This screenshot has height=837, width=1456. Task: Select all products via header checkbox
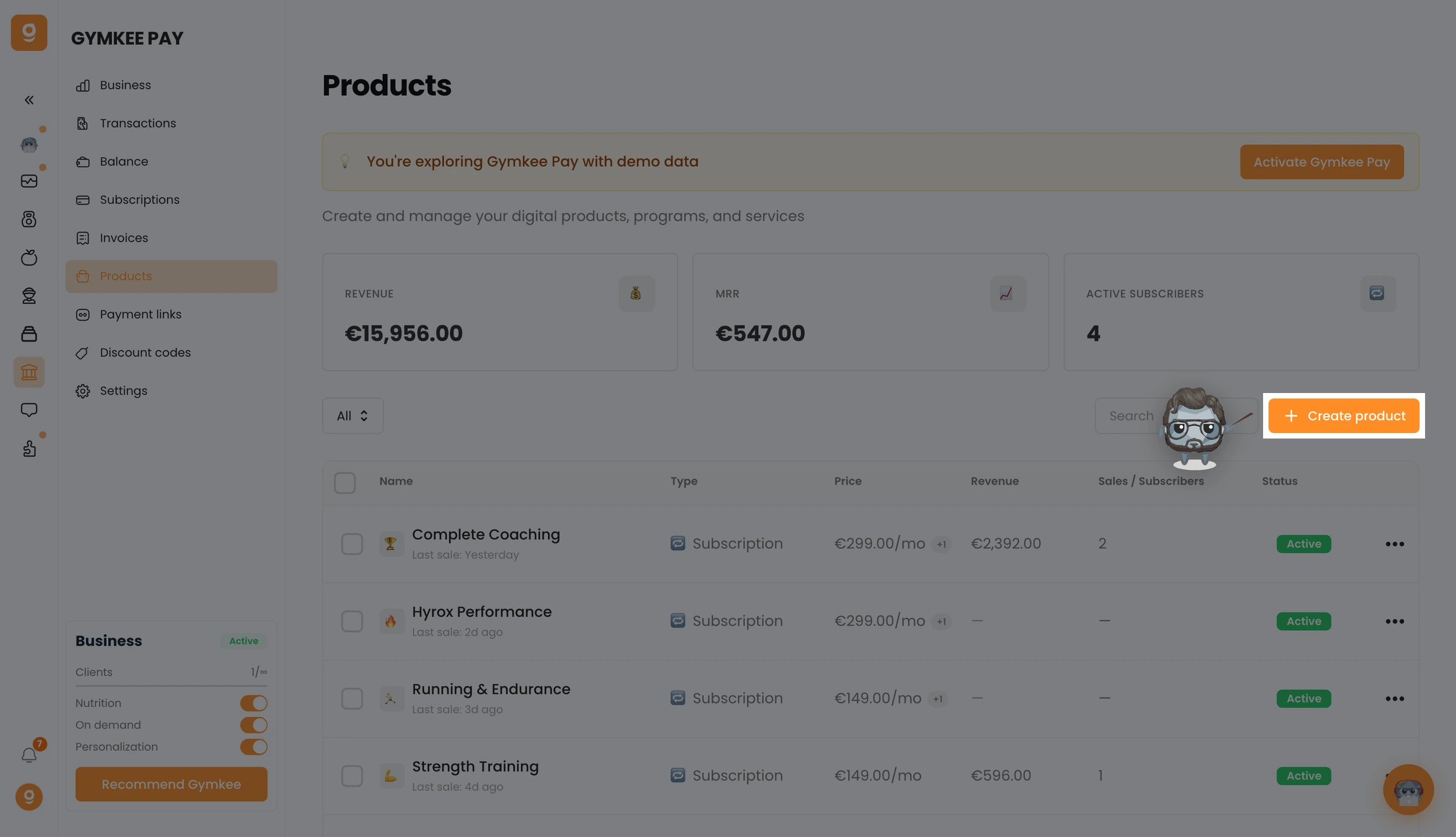click(345, 483)
